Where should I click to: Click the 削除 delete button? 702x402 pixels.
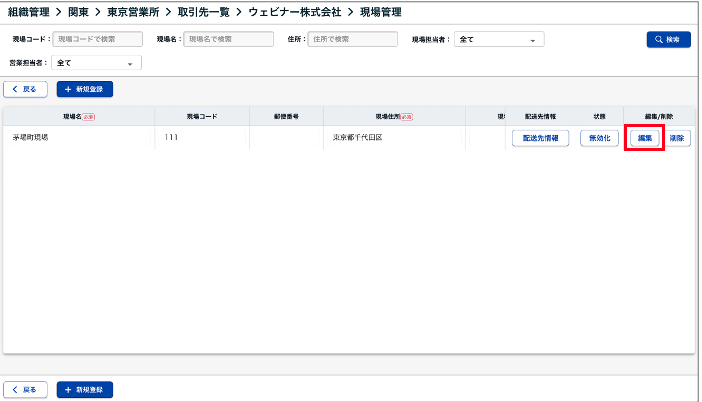click(677, 139)
